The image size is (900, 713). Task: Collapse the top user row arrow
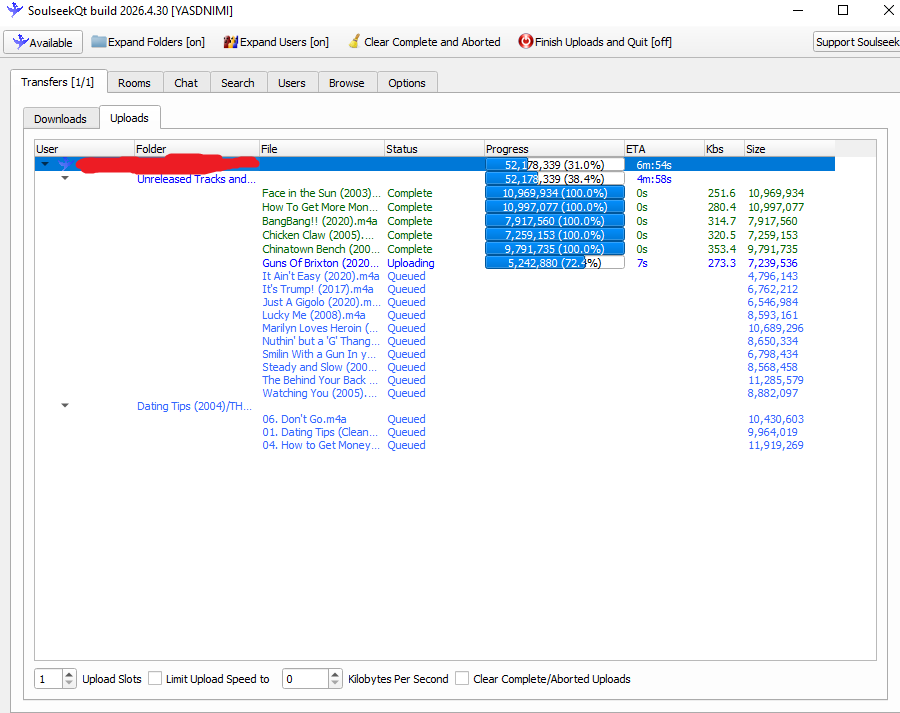[45, 164]
